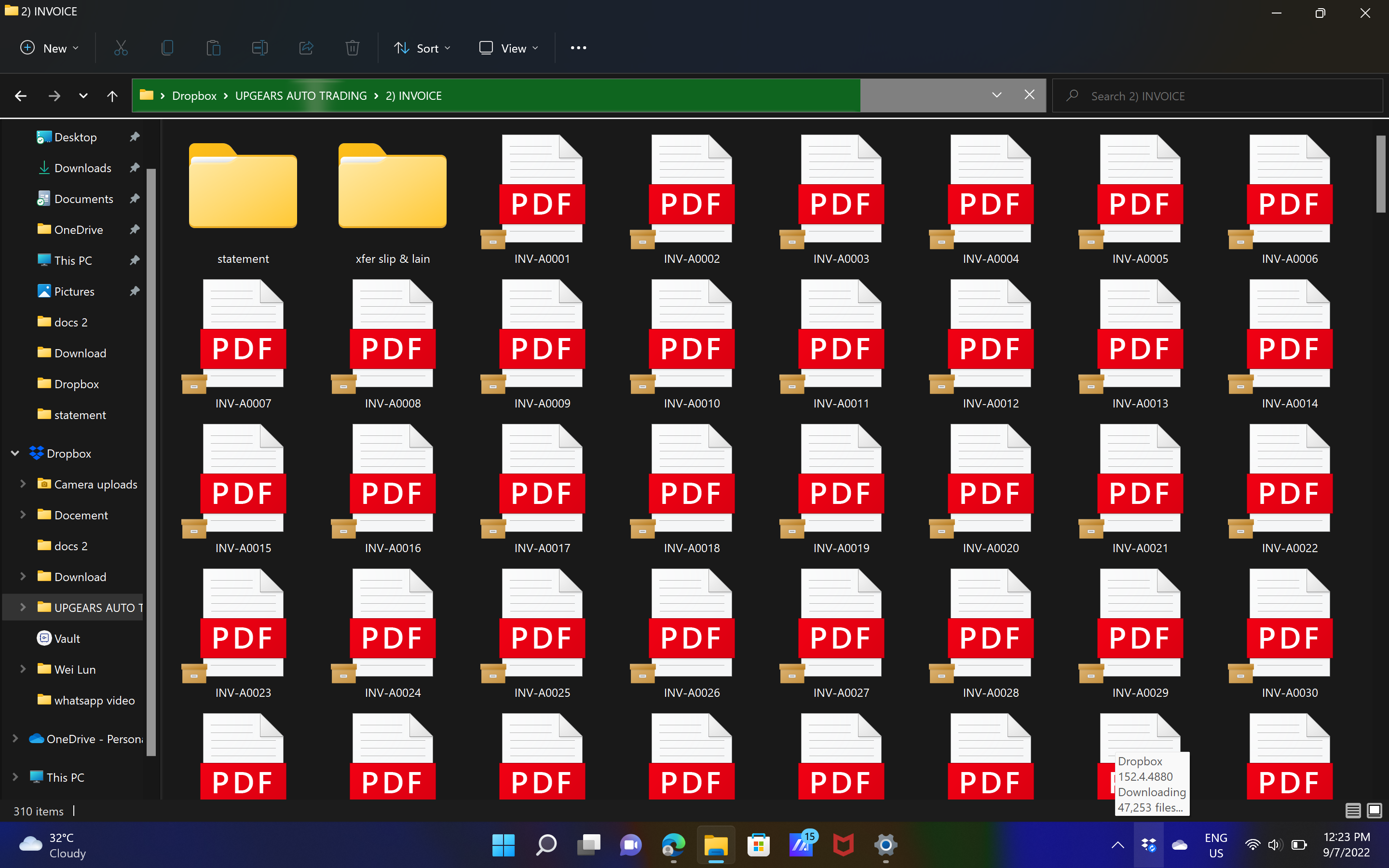Show hidden tray icons chevron
This screenshot has width=1389, height=868.
coord(1117,845)
